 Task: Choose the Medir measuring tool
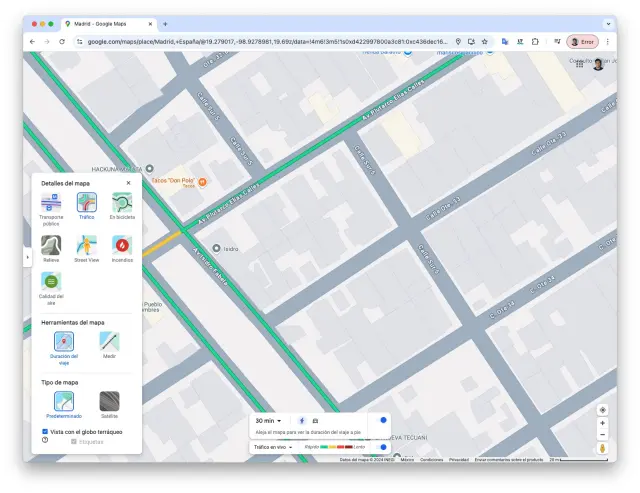[110, 341]
